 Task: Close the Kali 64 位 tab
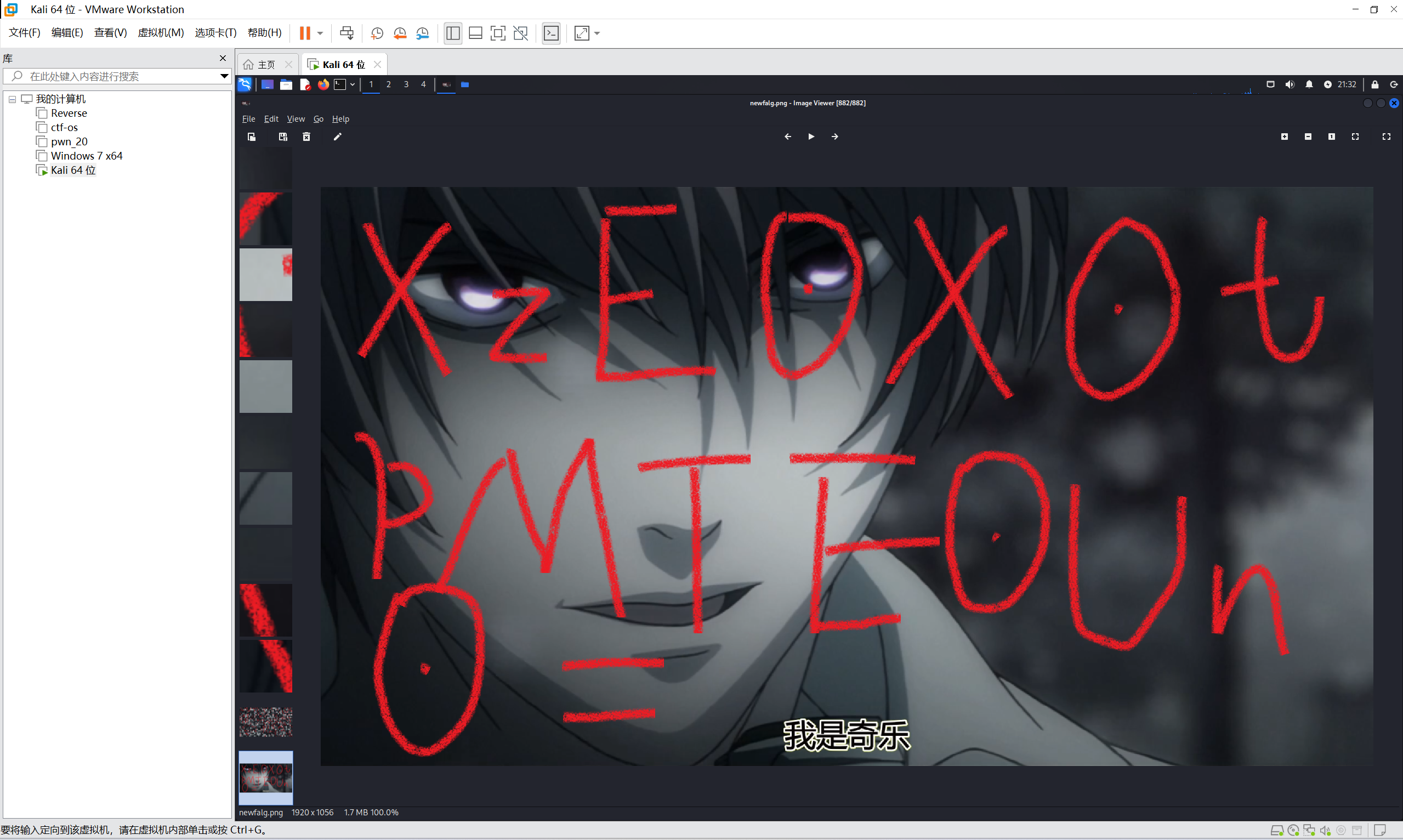click(x=378, y=65)
